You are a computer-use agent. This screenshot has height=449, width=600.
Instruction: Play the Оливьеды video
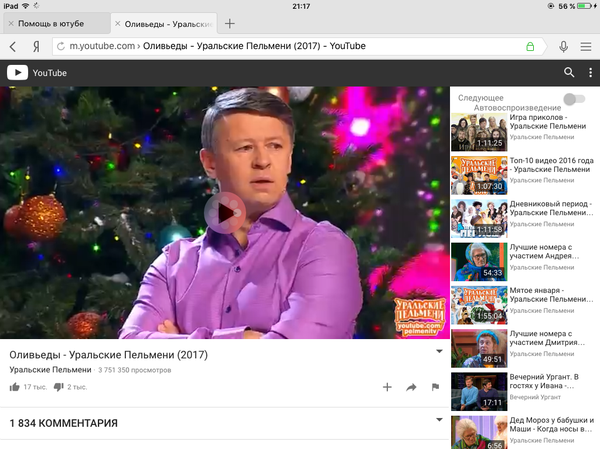[x=225, y=212]
